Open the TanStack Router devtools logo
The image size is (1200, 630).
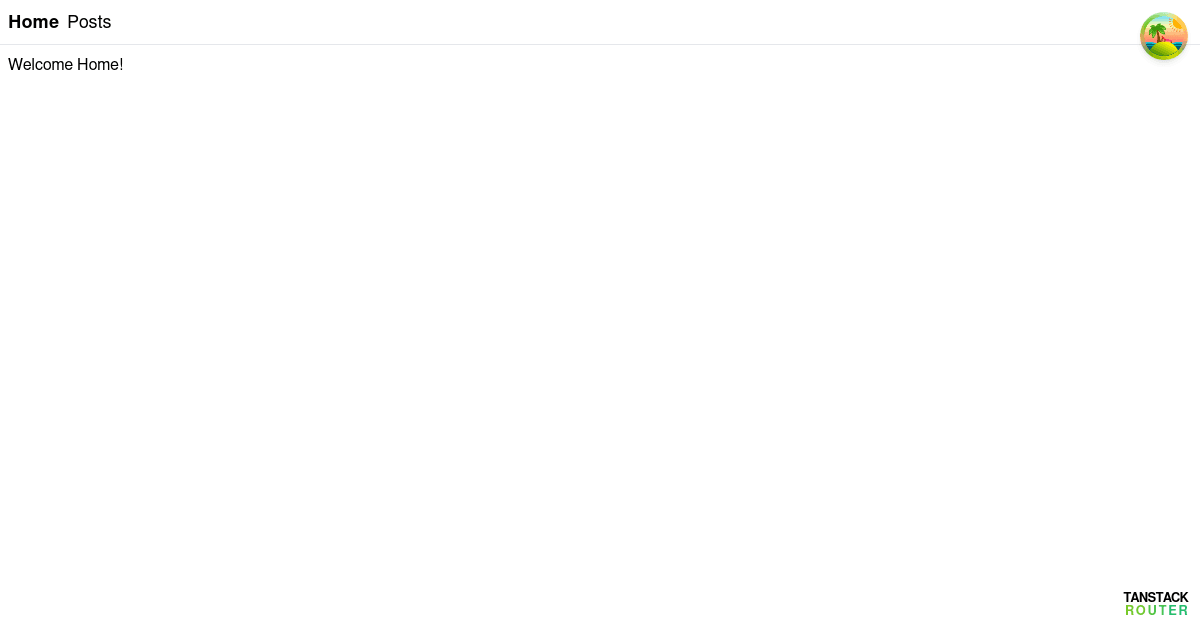point(1156,604)
